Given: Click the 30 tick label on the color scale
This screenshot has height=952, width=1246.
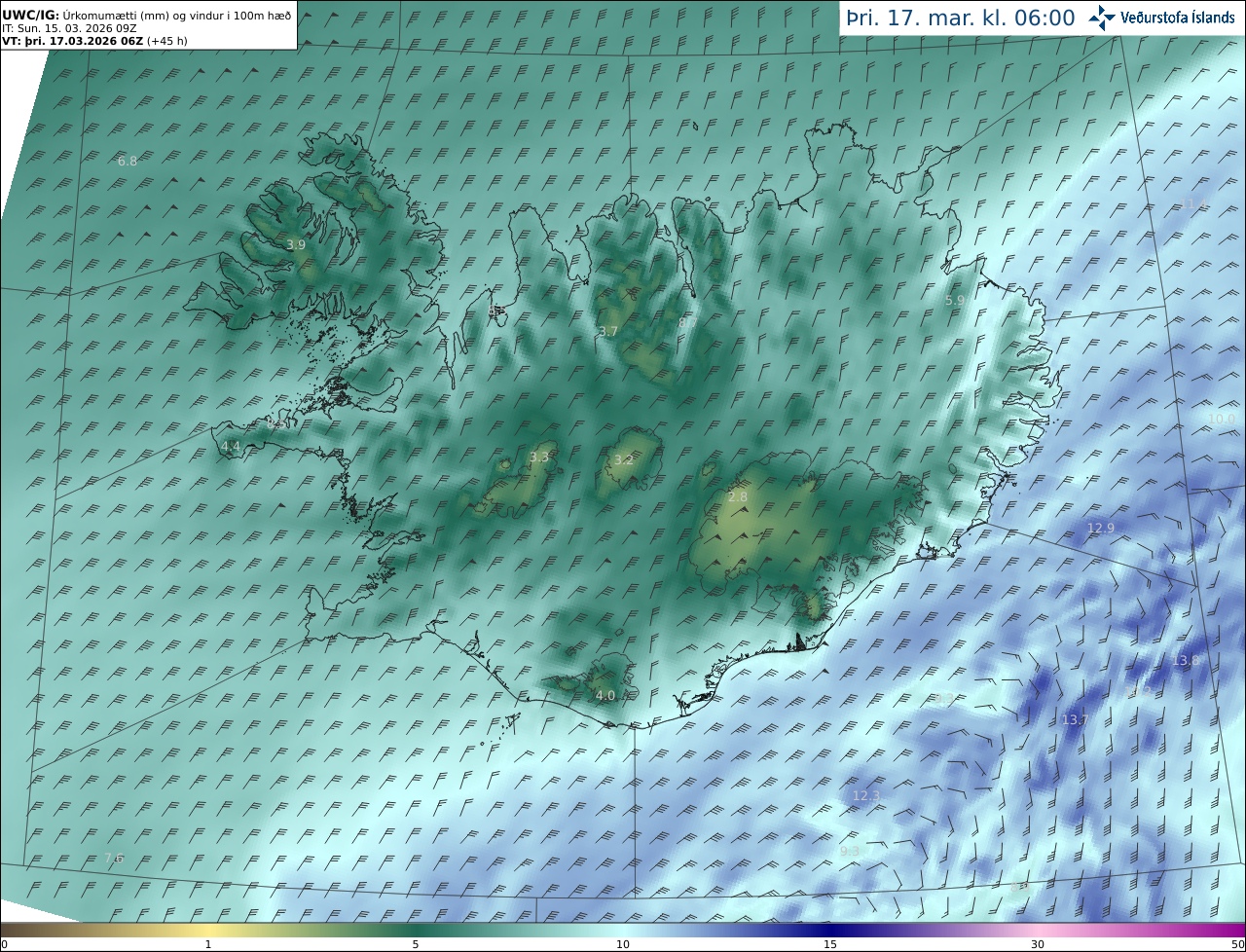Looking at the screenshot, I should click(1038, 944).
